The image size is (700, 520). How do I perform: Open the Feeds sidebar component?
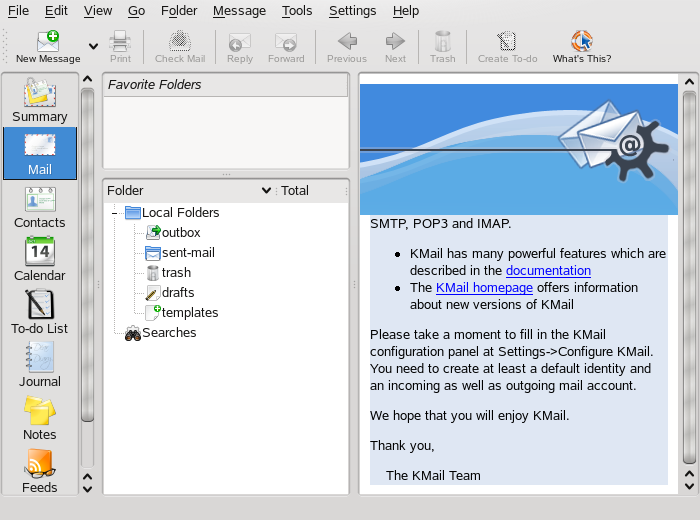(40, 471)
